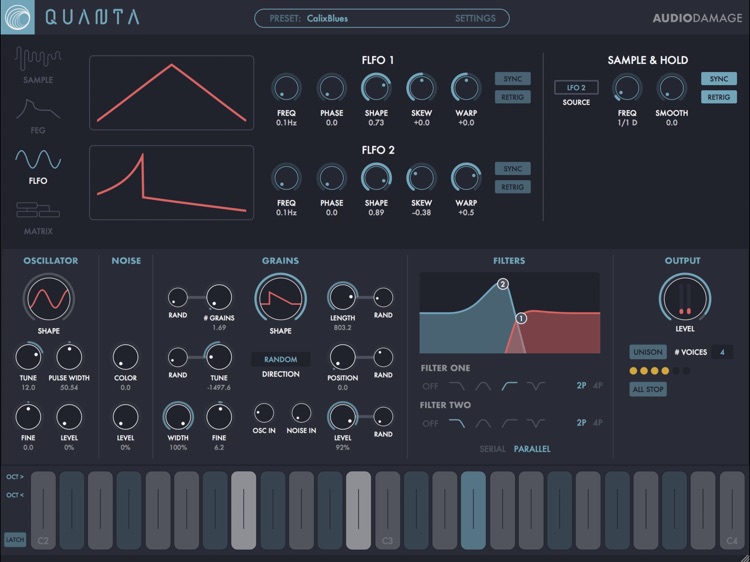Viewport: 750px width, 562px height.
Task: Click filter node 1 on the graph
Action: coord(521,318)
